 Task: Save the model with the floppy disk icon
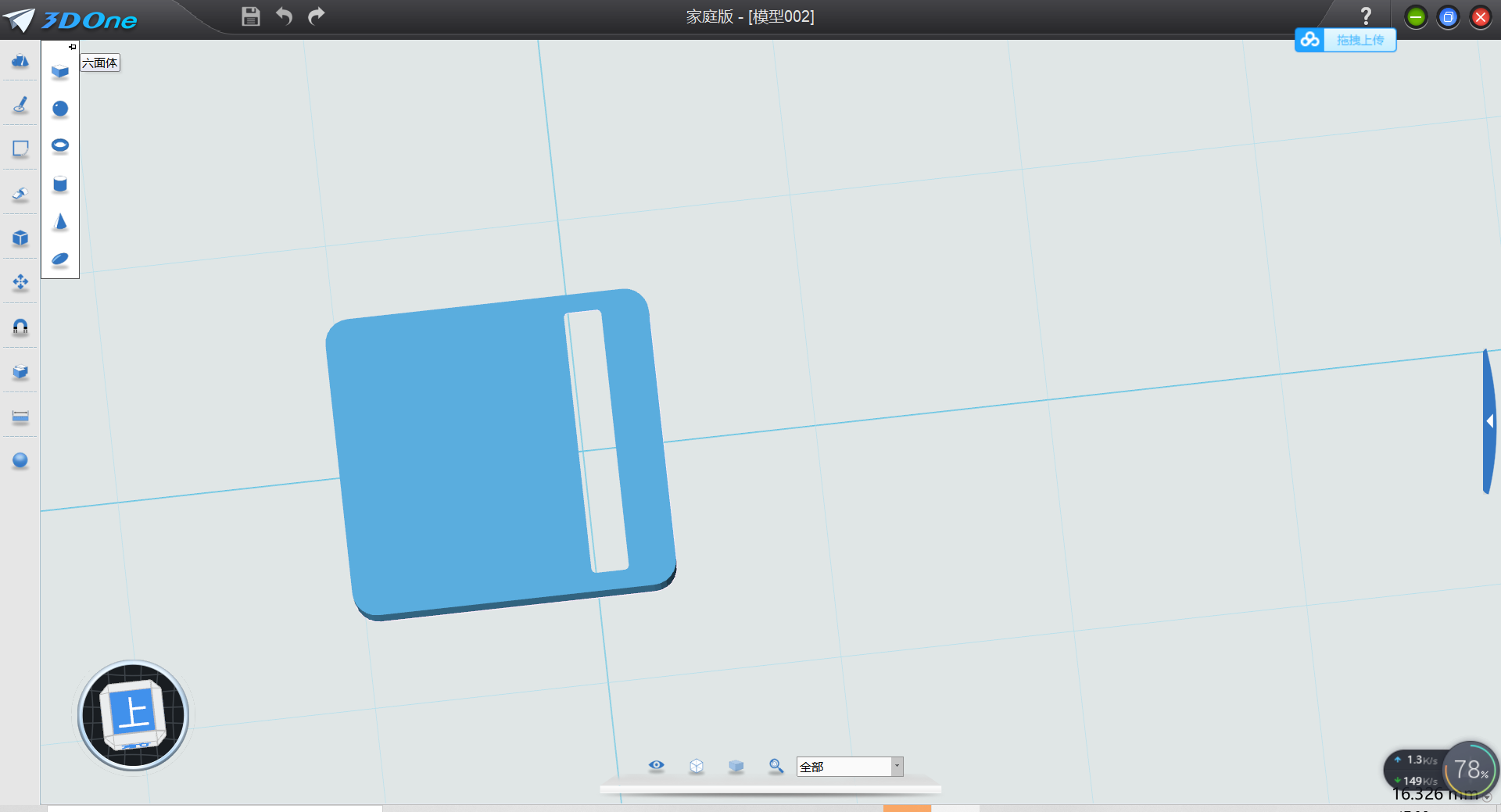(250, 16)
